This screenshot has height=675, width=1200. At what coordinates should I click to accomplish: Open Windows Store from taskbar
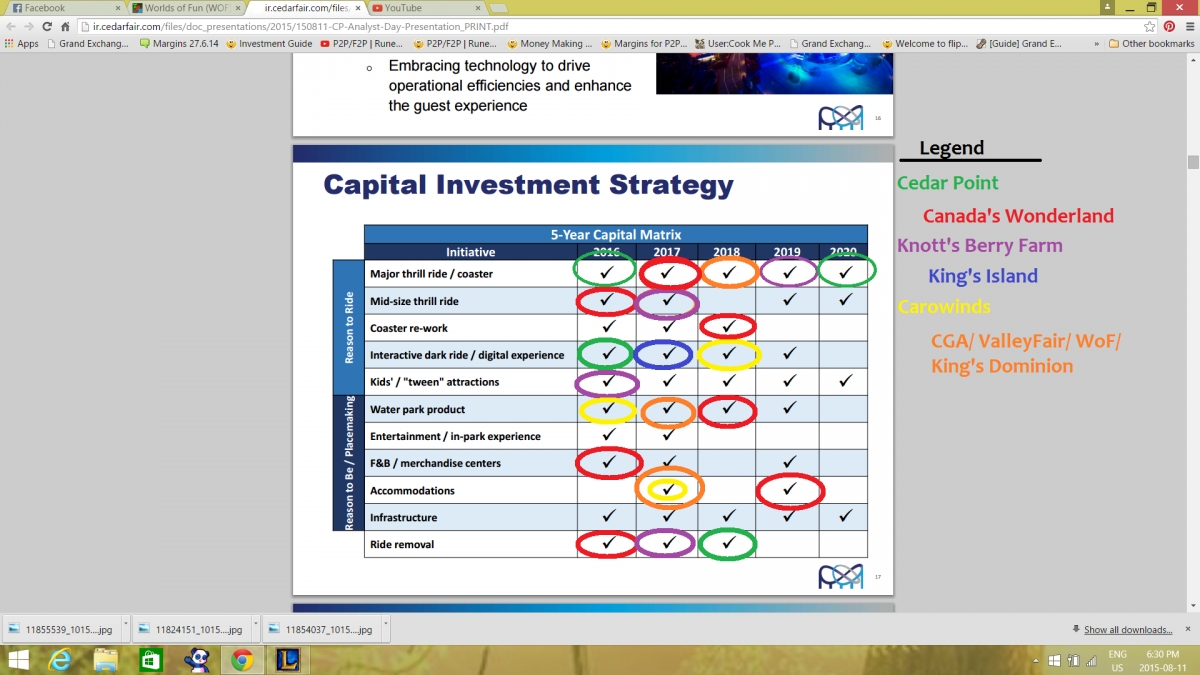[151, 660]
